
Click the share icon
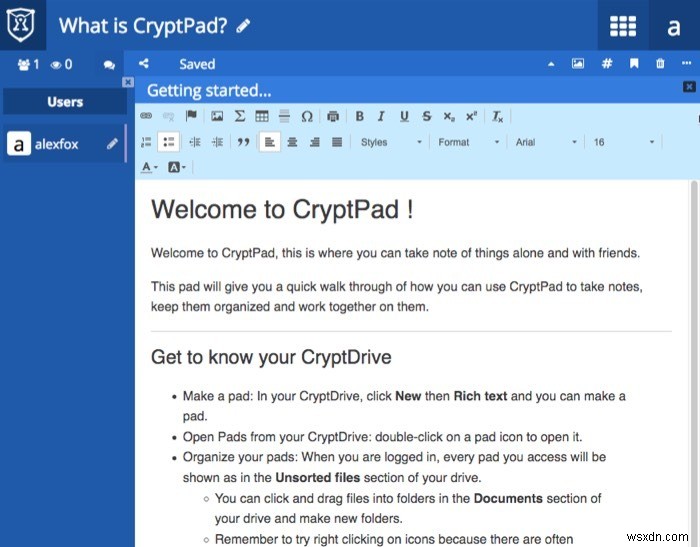point(144,64)
